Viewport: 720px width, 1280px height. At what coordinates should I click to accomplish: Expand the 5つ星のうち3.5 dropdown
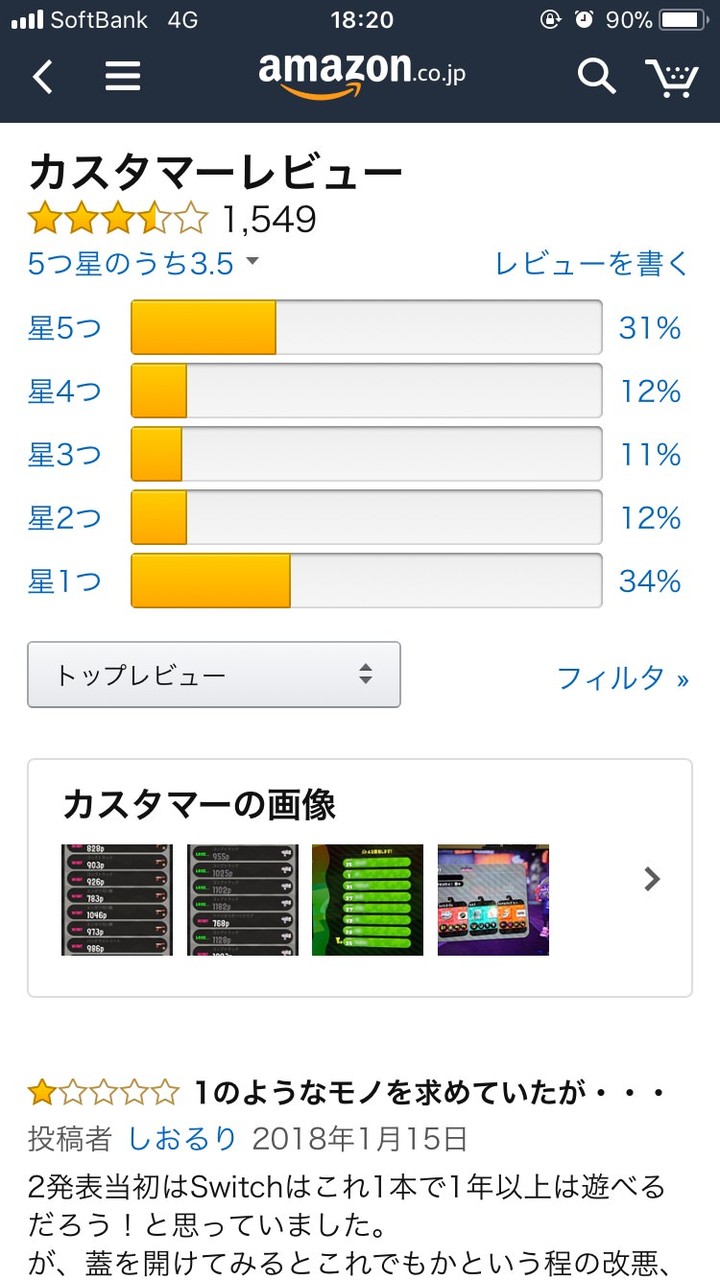(145, 263)
